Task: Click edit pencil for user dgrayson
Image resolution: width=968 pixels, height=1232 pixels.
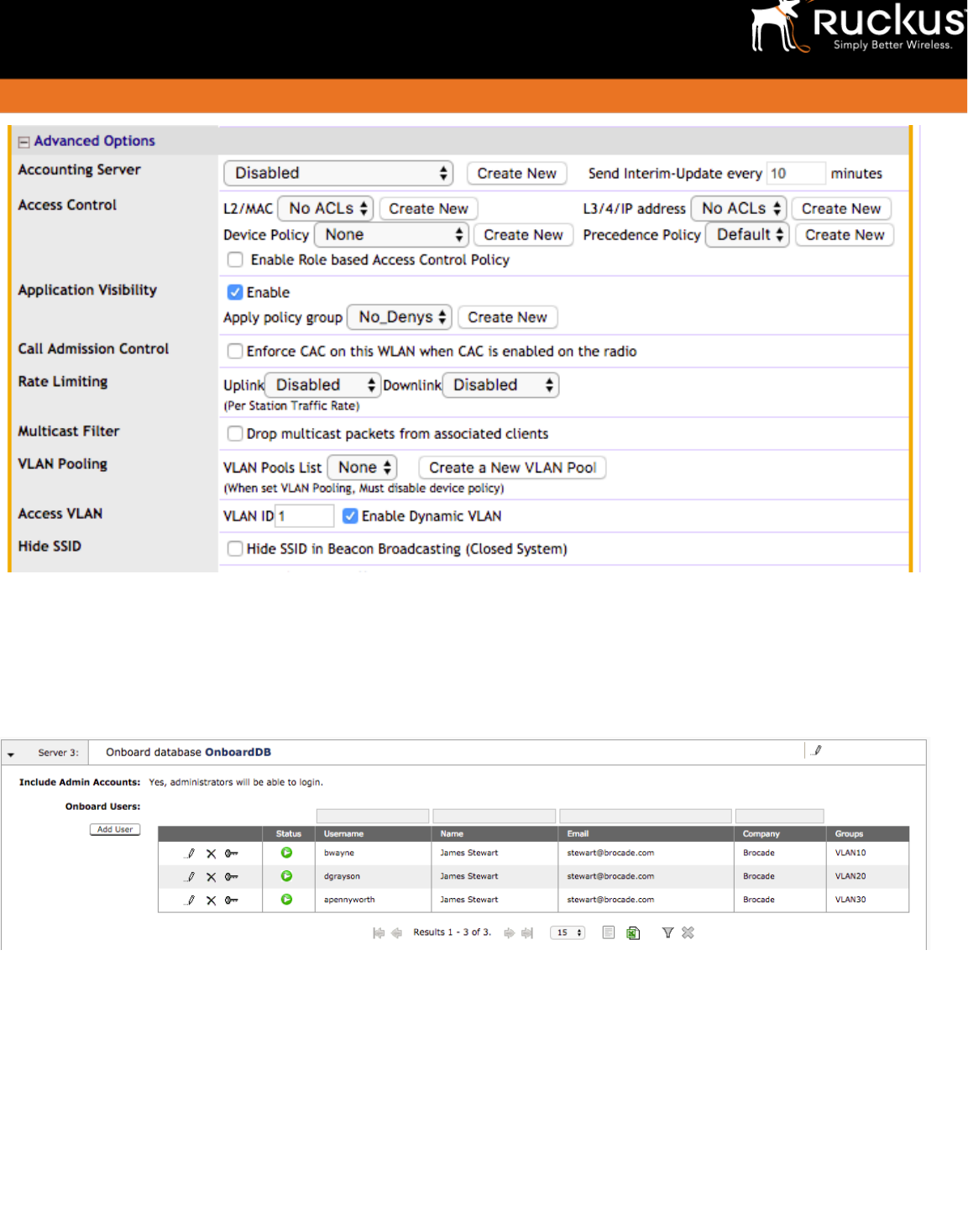Action: [x=190, y=876]
